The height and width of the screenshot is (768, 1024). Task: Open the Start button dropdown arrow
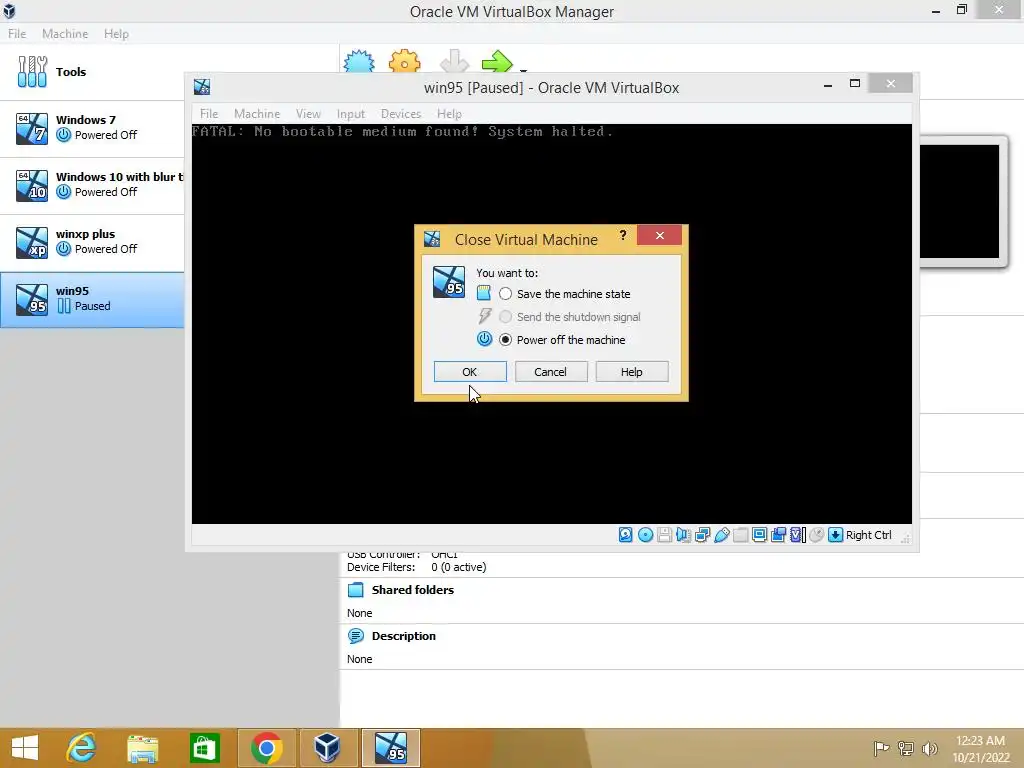(x=523, y=69)
